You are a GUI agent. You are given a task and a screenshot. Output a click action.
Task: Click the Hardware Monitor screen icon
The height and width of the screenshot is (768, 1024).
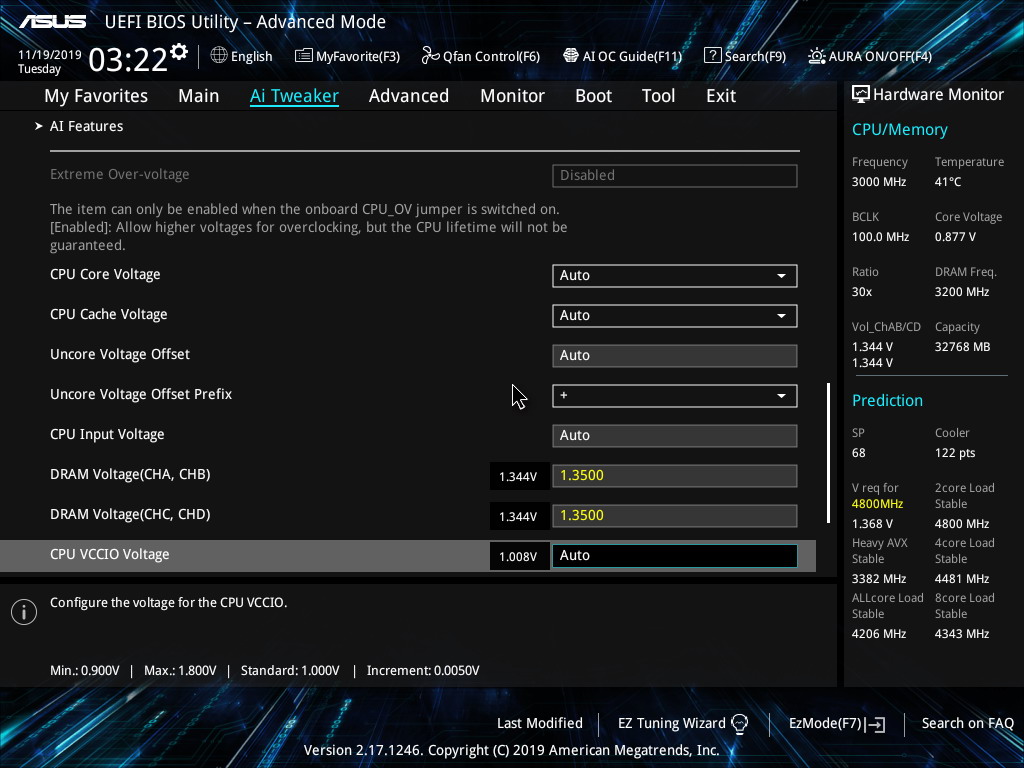[x=861, y=95]
